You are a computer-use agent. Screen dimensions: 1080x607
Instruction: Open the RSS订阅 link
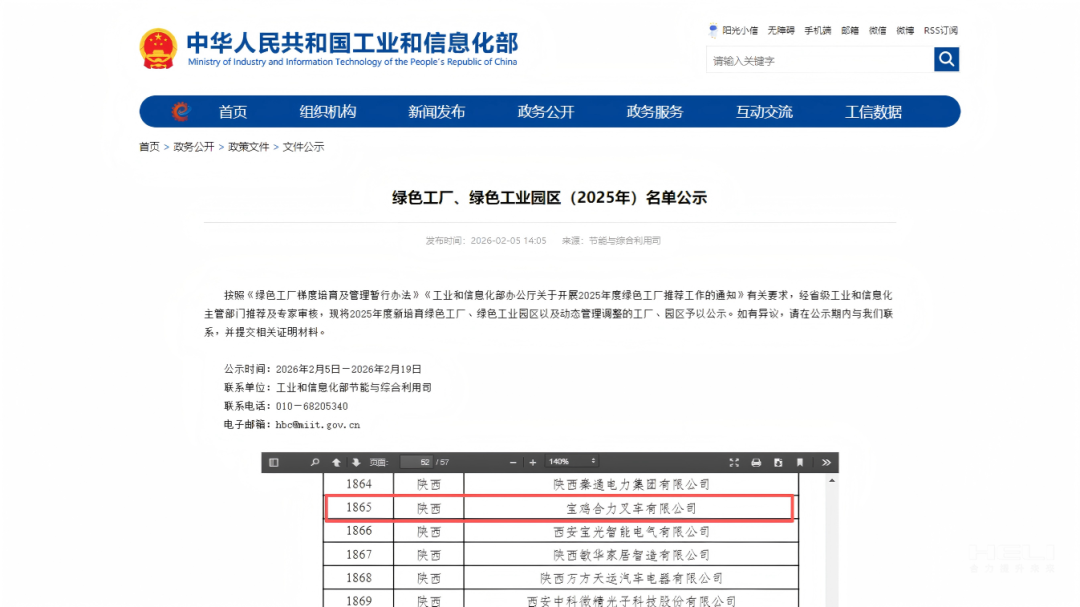[940, 31]
